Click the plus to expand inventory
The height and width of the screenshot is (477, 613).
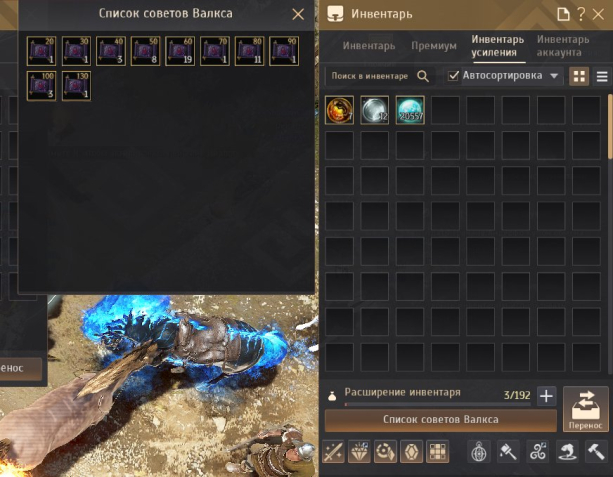546,396
